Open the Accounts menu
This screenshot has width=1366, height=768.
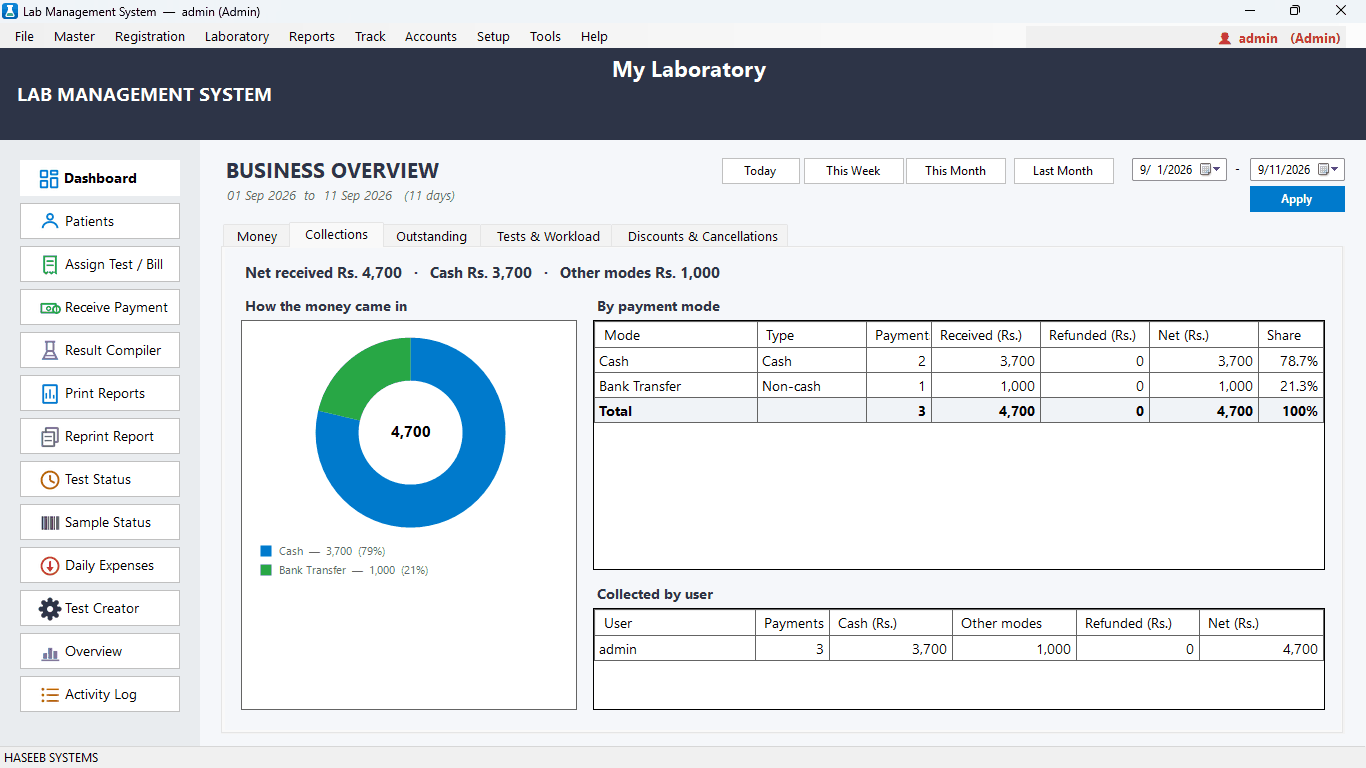click(x=431, y=36)
